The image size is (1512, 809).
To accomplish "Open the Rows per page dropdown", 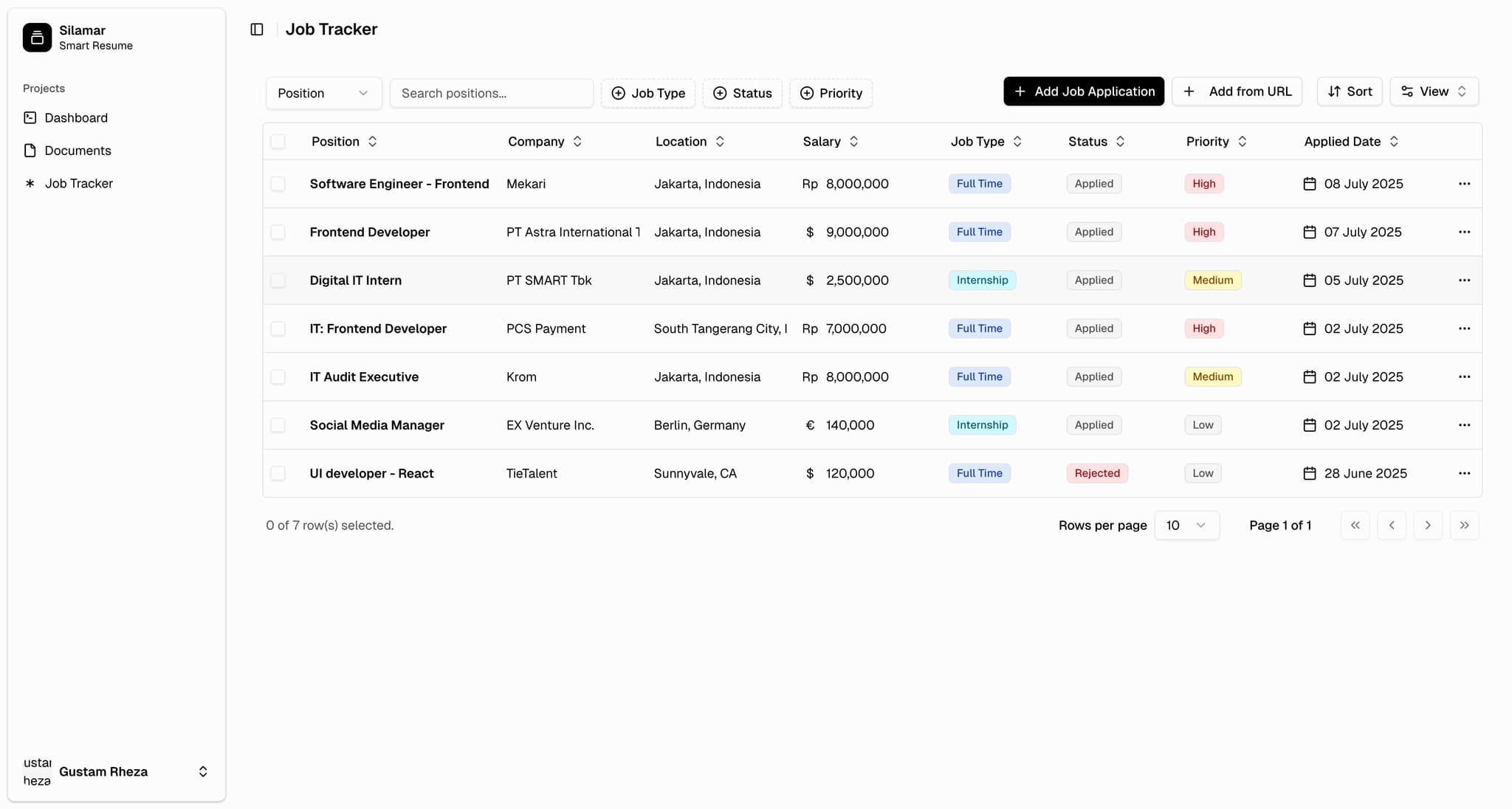I will (x=1186, y=526).
